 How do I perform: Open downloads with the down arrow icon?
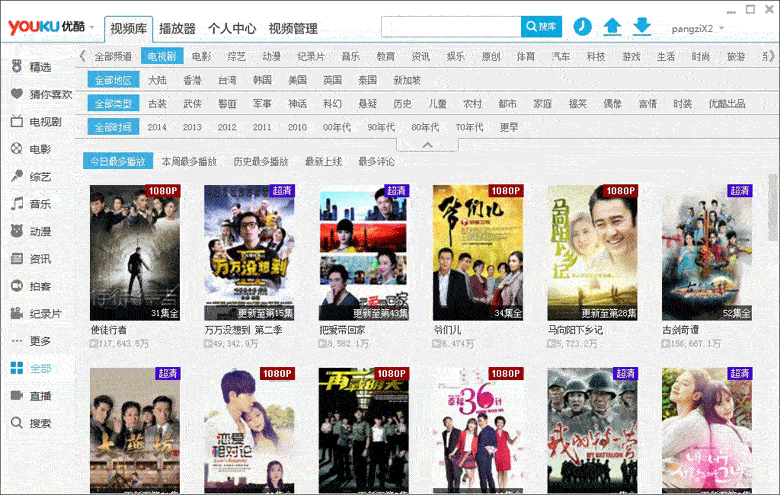click(x=642, y=26)
